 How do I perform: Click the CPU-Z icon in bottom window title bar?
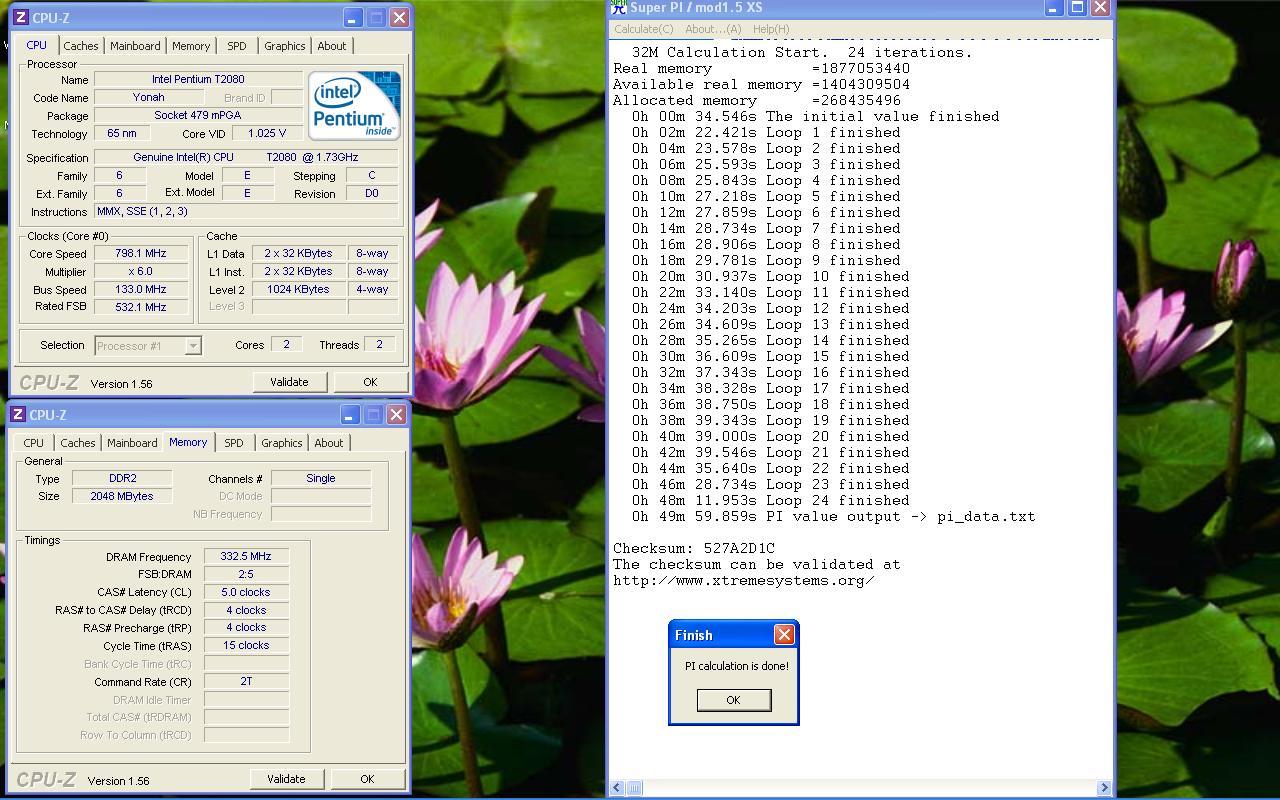(18, 415)
